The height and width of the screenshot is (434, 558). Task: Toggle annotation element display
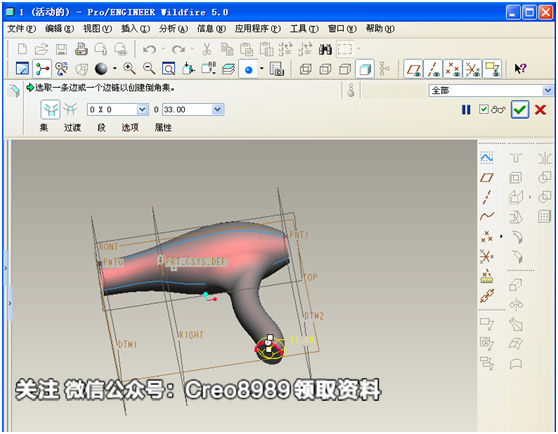coord(493,69)
